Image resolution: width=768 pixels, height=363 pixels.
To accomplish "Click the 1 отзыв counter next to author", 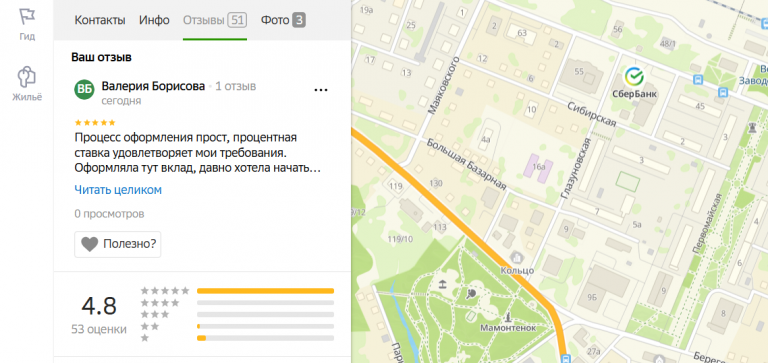I will 236,87.
